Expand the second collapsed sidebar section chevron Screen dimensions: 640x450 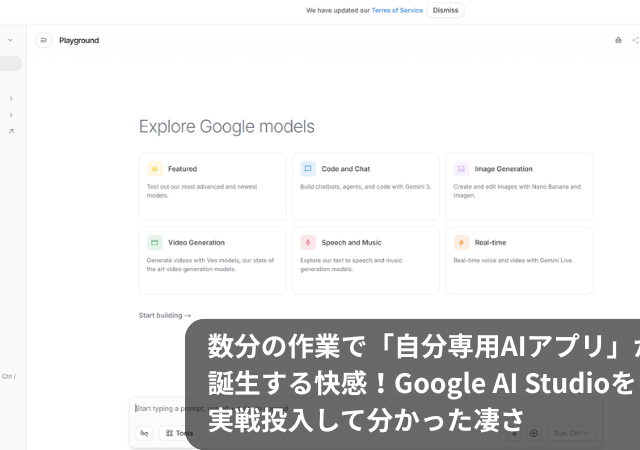(10, 115)
